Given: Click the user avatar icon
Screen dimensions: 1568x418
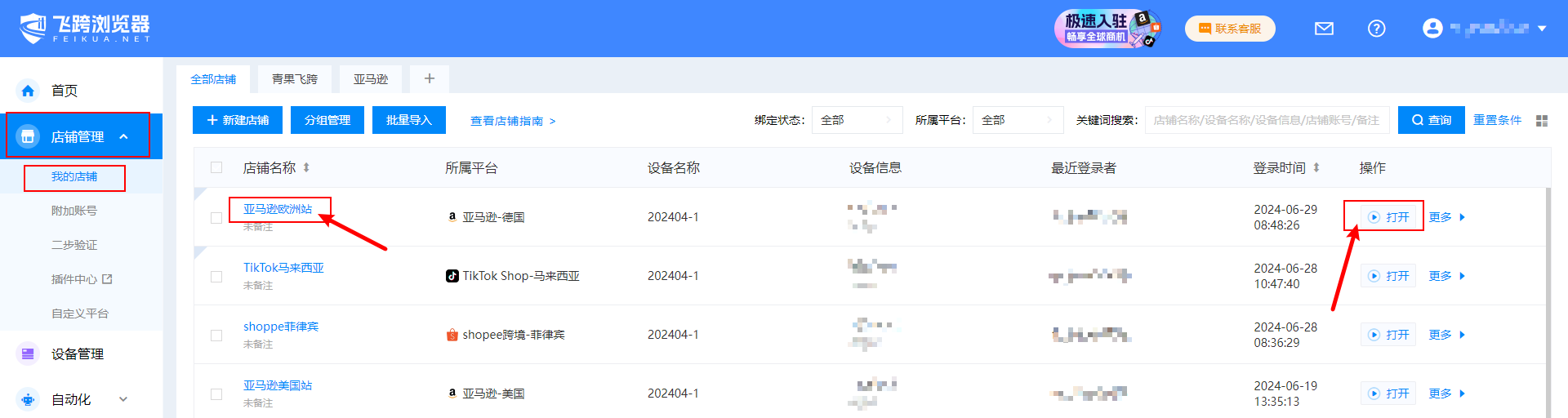Looking at the screenshot, I should [1432, 29].
